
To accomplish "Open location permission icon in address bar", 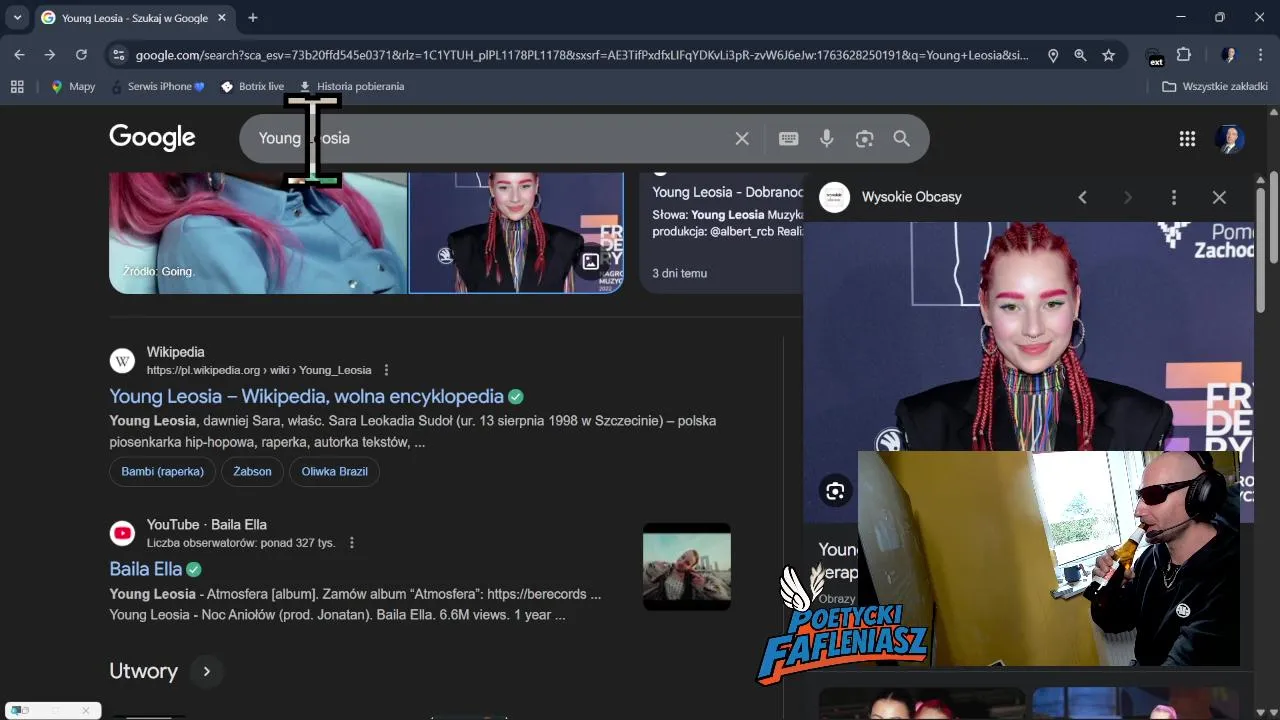I will point(1053,56).
